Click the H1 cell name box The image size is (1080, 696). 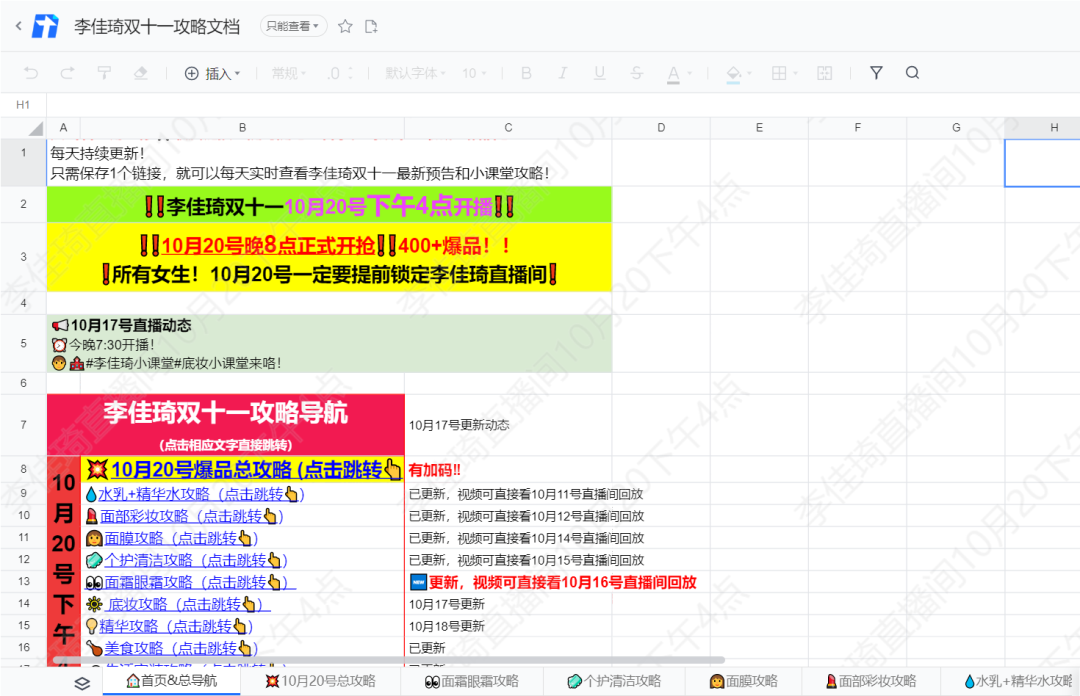pos(23,105)
